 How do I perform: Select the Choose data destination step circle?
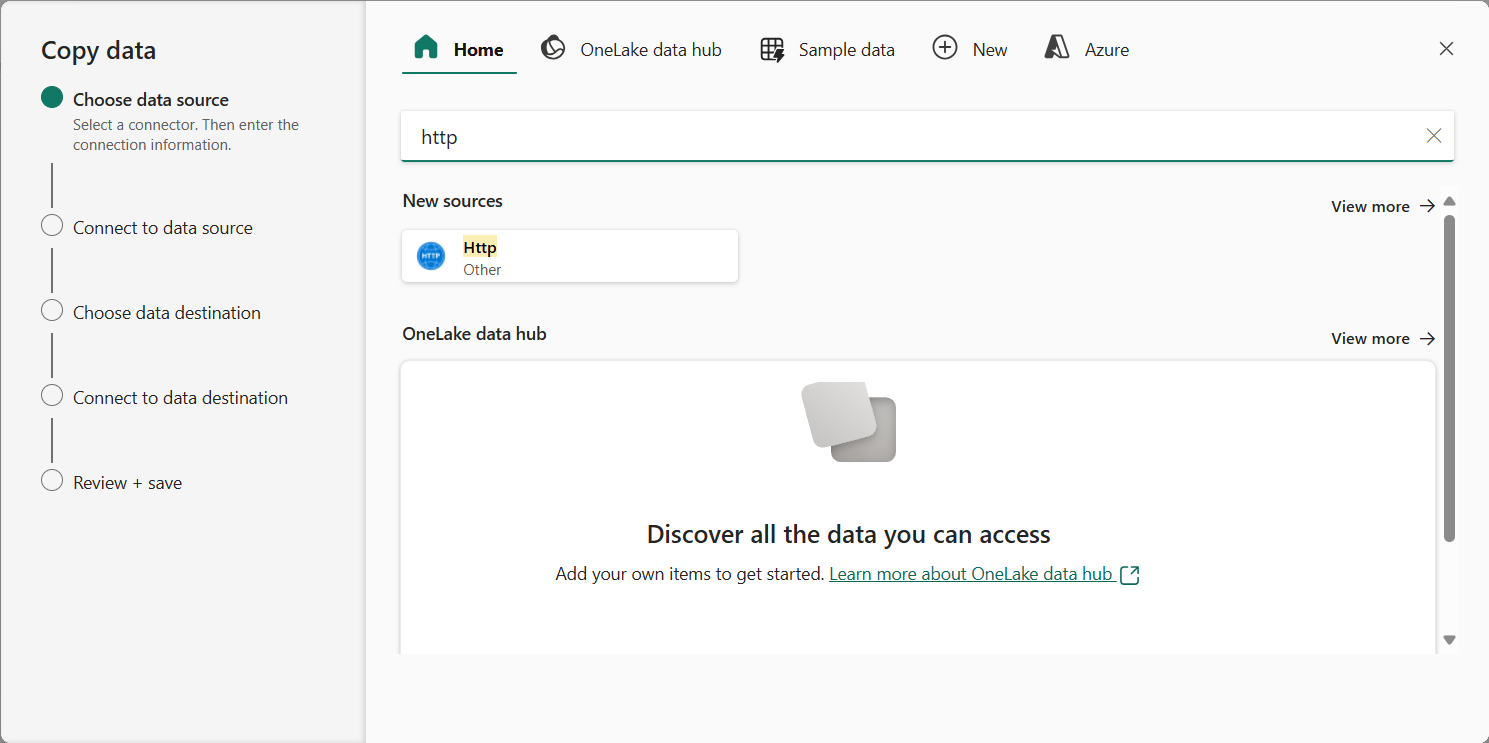pyautogui.click(x=52, y=310)
